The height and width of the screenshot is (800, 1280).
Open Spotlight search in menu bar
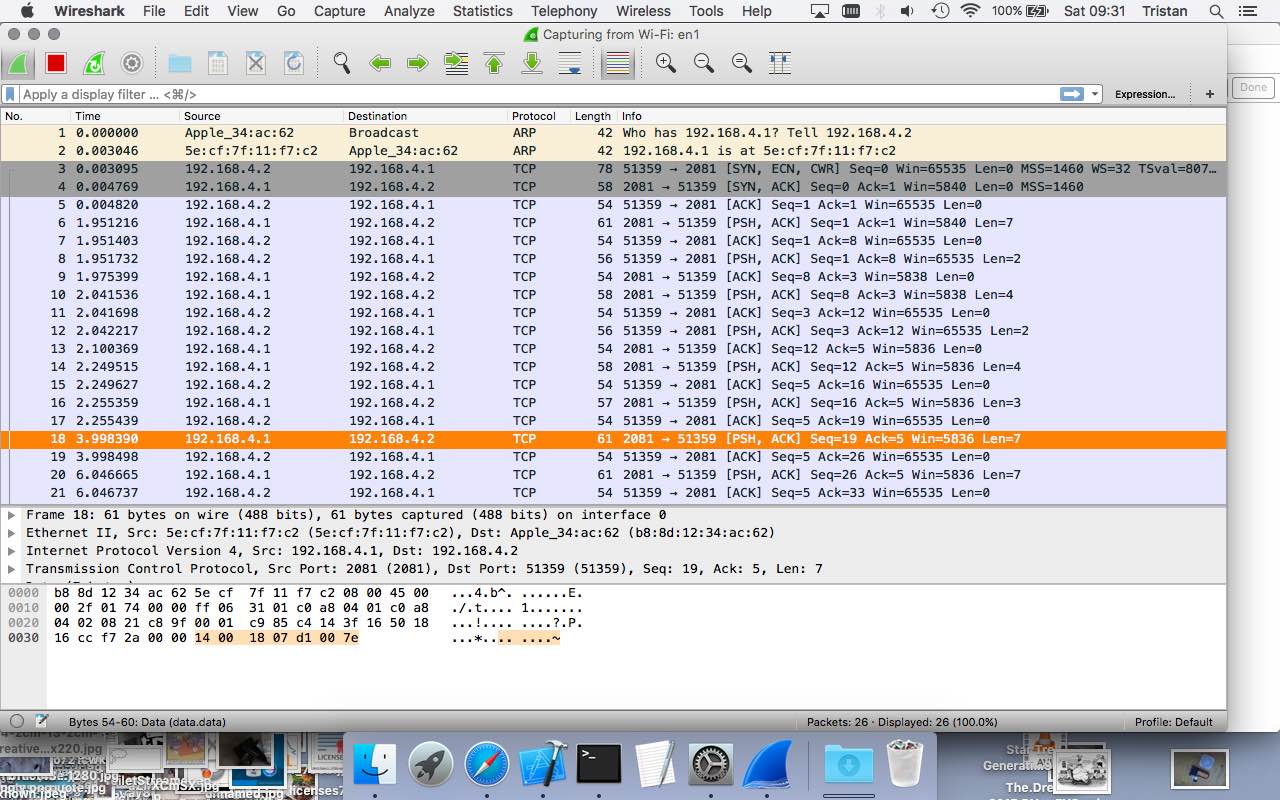coord(1216,11)
